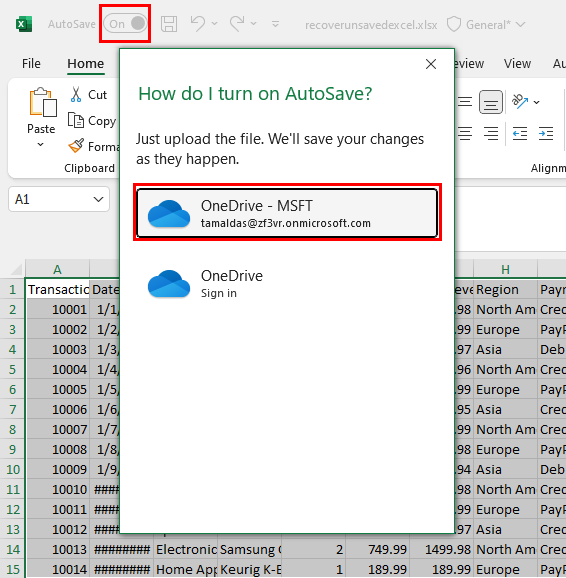Click the Redo arrow icon
This screenshot has height=578, width=566.
[237, 23]
